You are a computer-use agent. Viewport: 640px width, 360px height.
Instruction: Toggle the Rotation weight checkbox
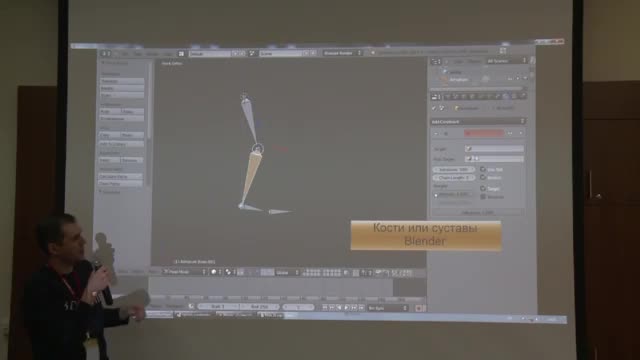tap(483, 197)
